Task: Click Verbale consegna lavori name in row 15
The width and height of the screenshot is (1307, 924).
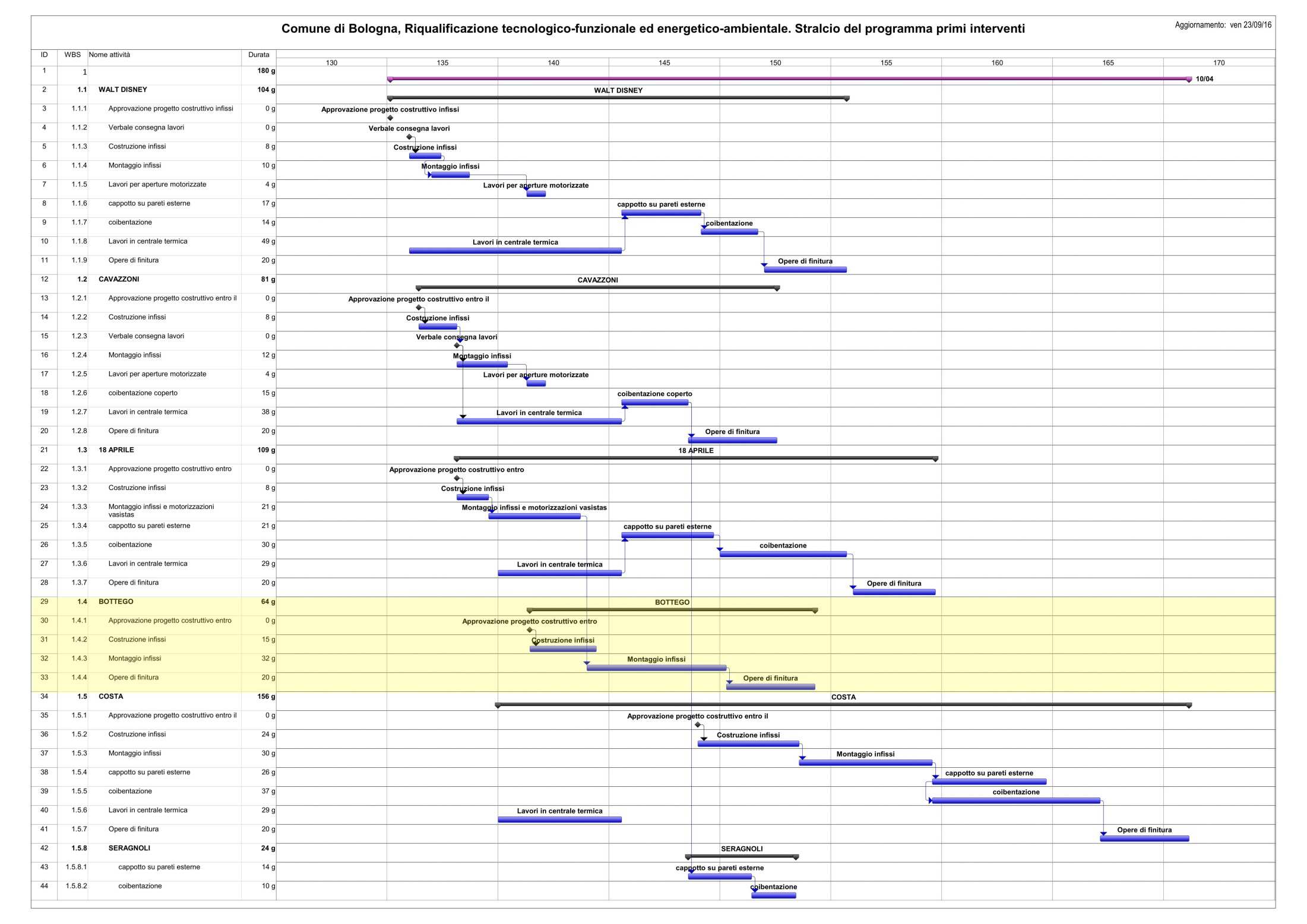Action: 146,336
